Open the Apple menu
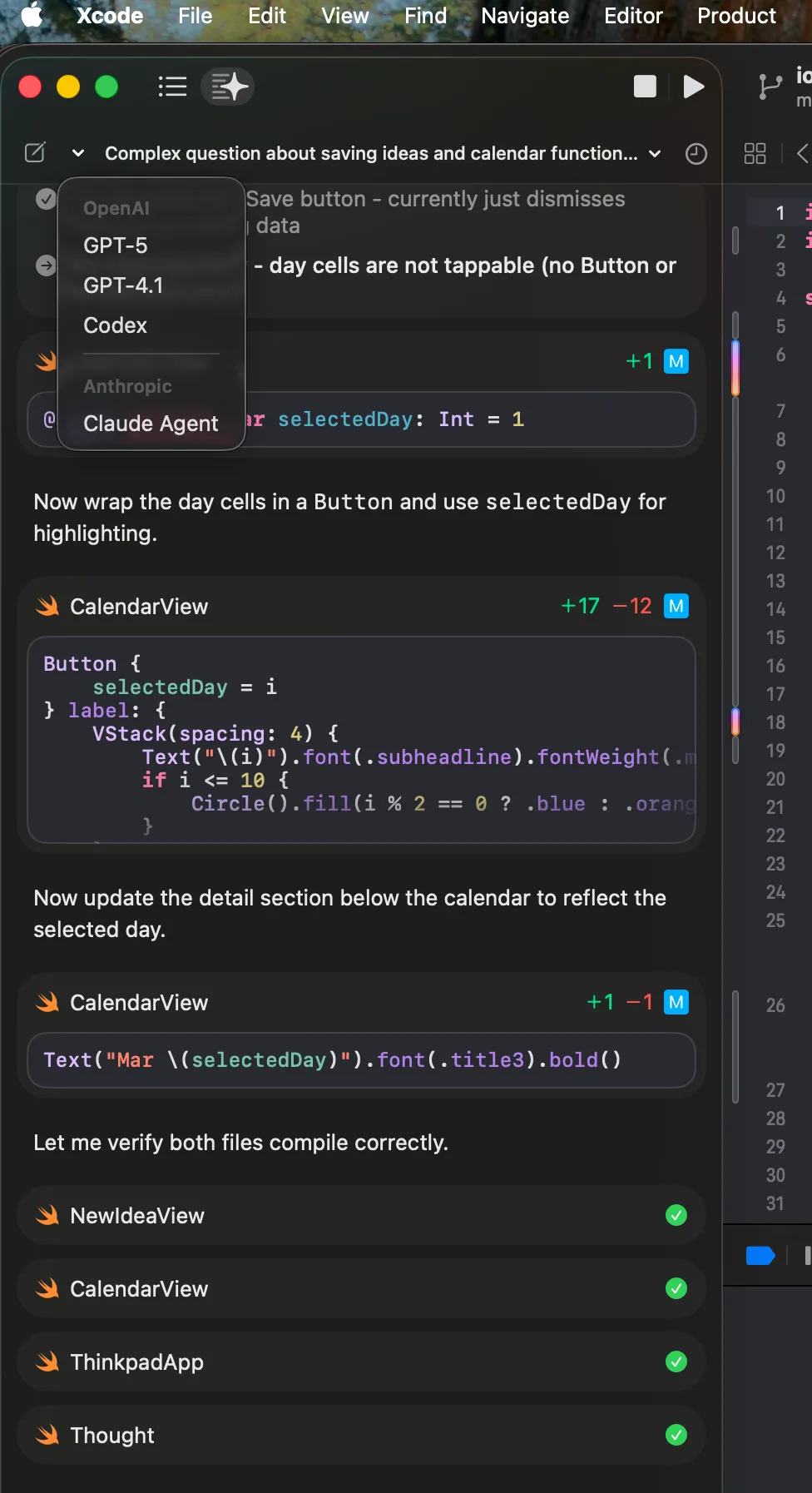 [32, 15]
